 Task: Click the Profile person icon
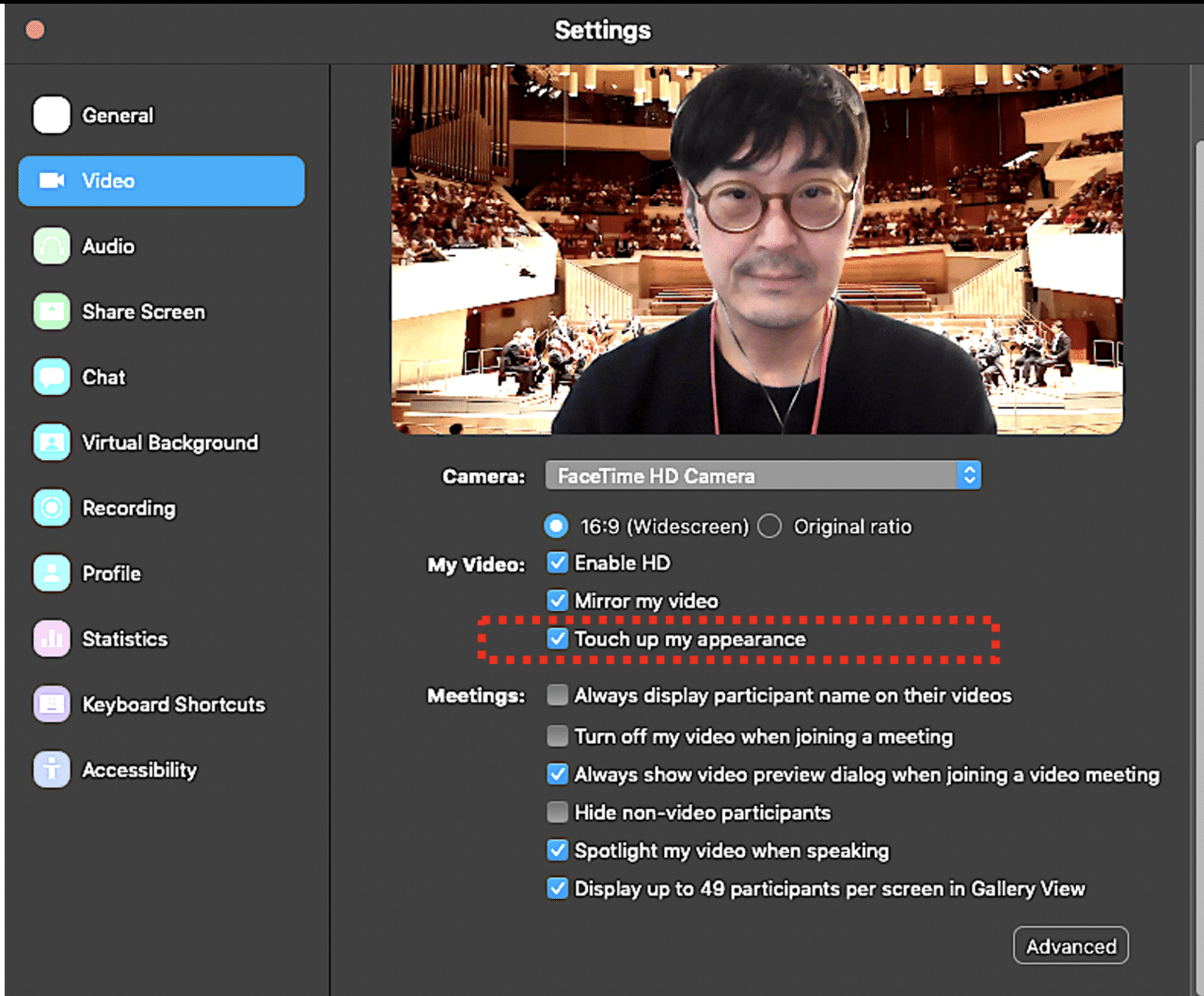(52, 573)
